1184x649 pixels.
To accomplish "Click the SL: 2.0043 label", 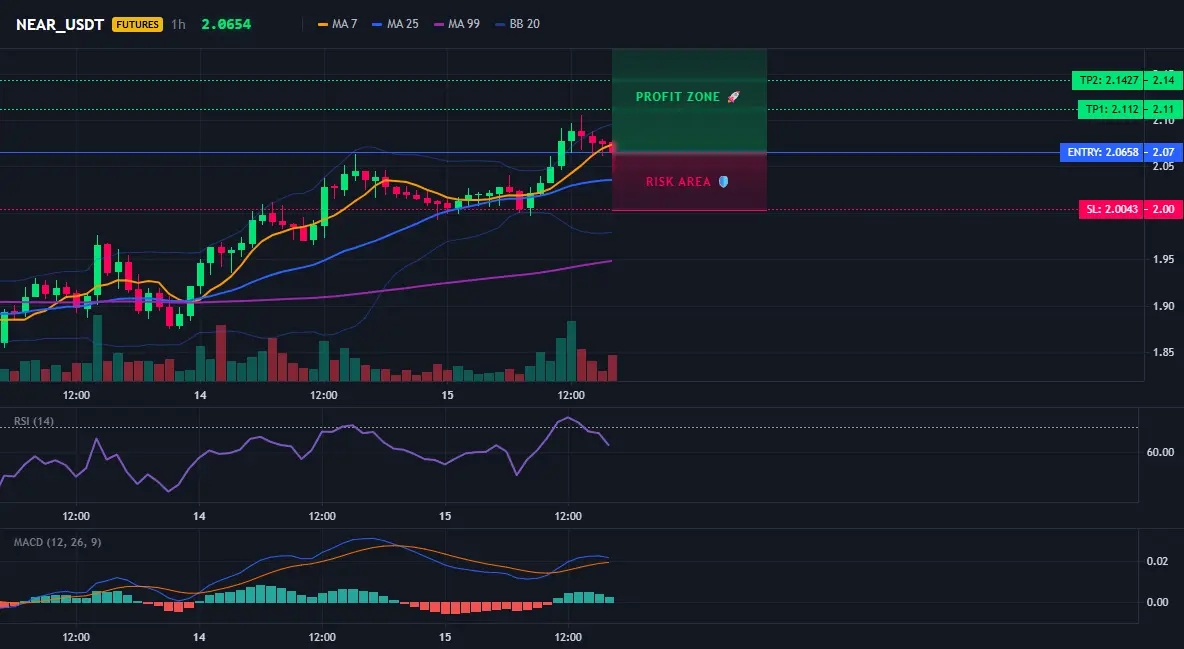I will pos(1111,209).
